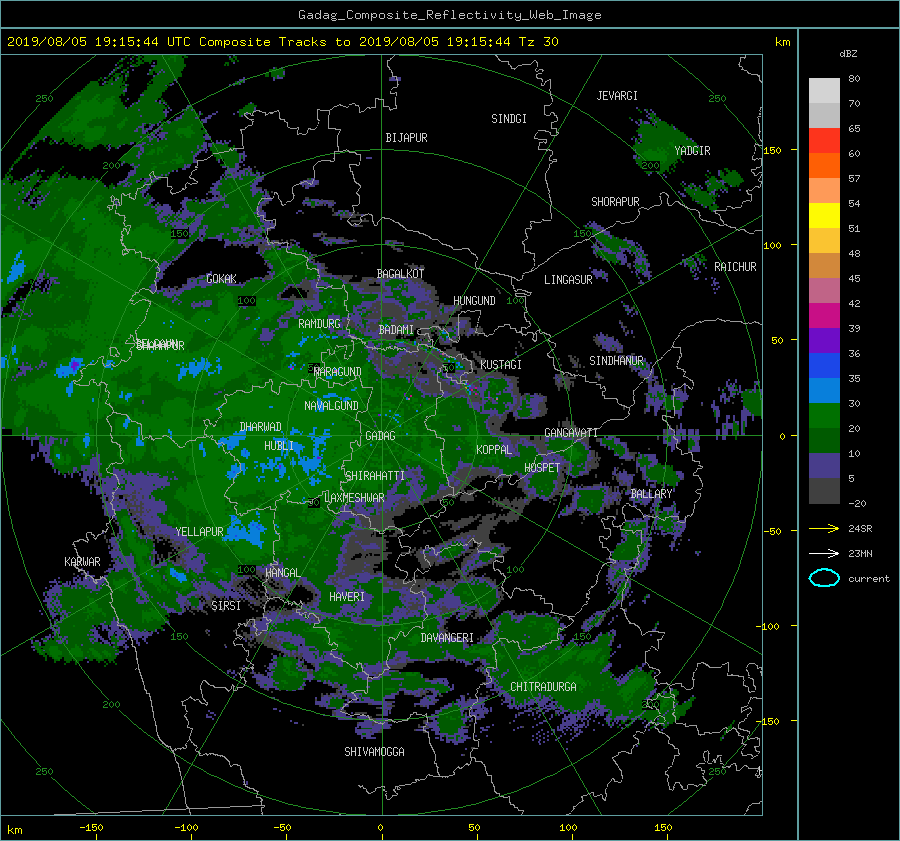This screenshot has width=900, height=841.
Task: Click the HANGAL city label
Action: tap(282, 573)
